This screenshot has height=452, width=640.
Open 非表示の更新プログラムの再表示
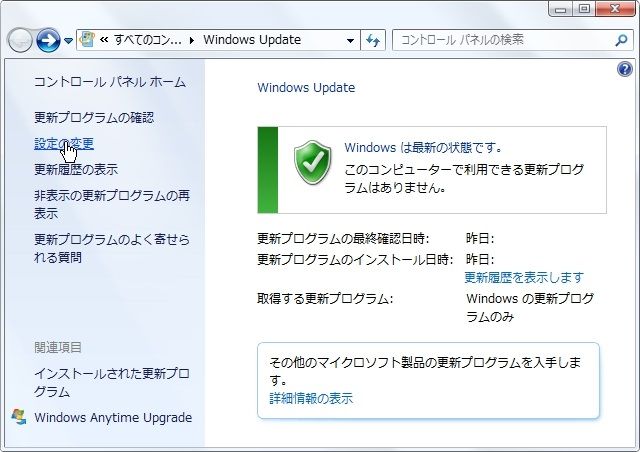112,204
